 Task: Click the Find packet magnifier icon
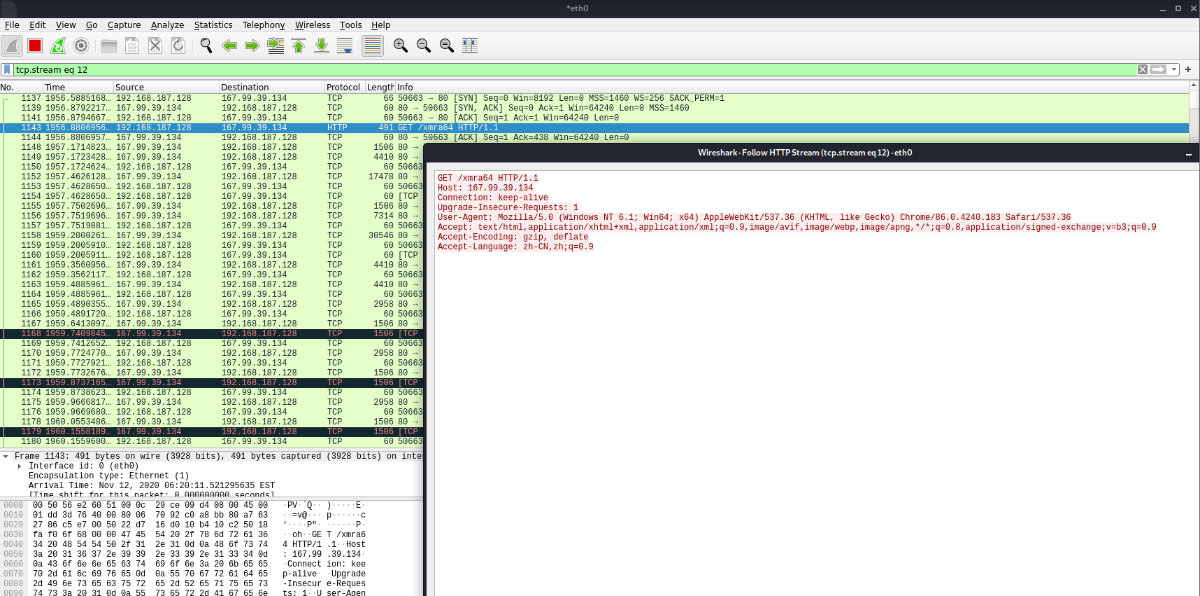(206, 45)
